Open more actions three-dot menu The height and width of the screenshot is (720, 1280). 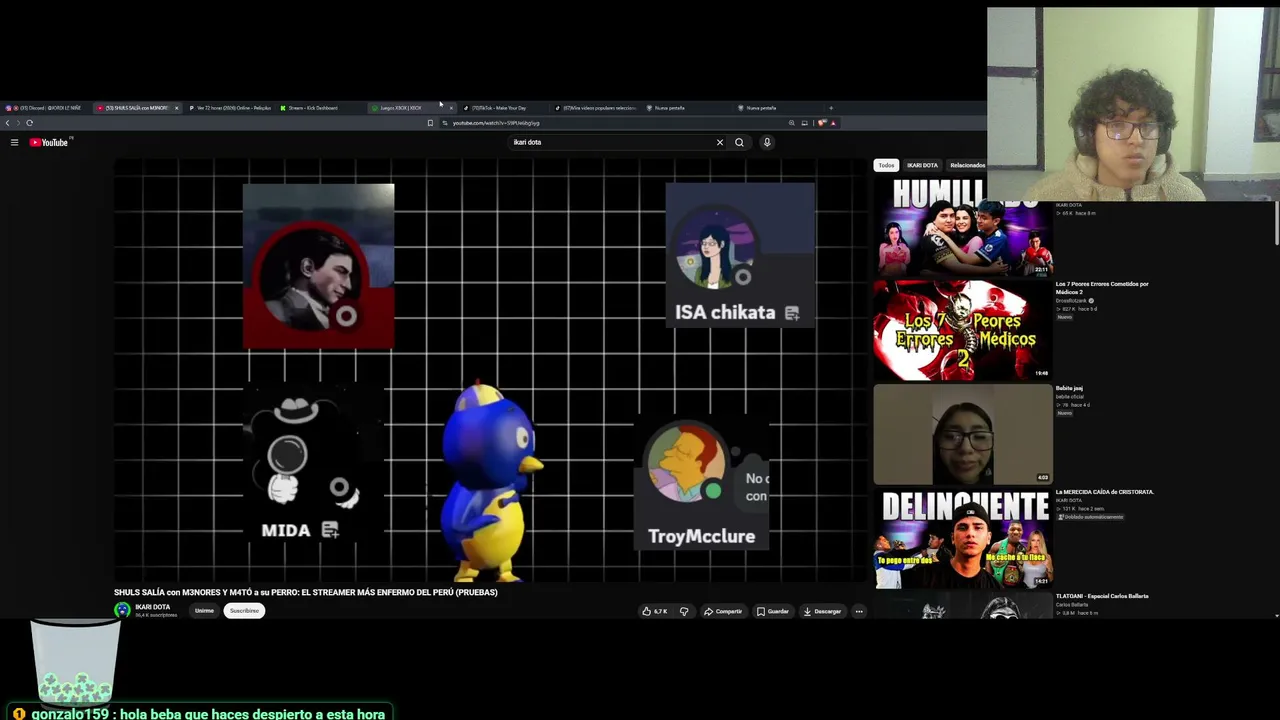point(858,611)
